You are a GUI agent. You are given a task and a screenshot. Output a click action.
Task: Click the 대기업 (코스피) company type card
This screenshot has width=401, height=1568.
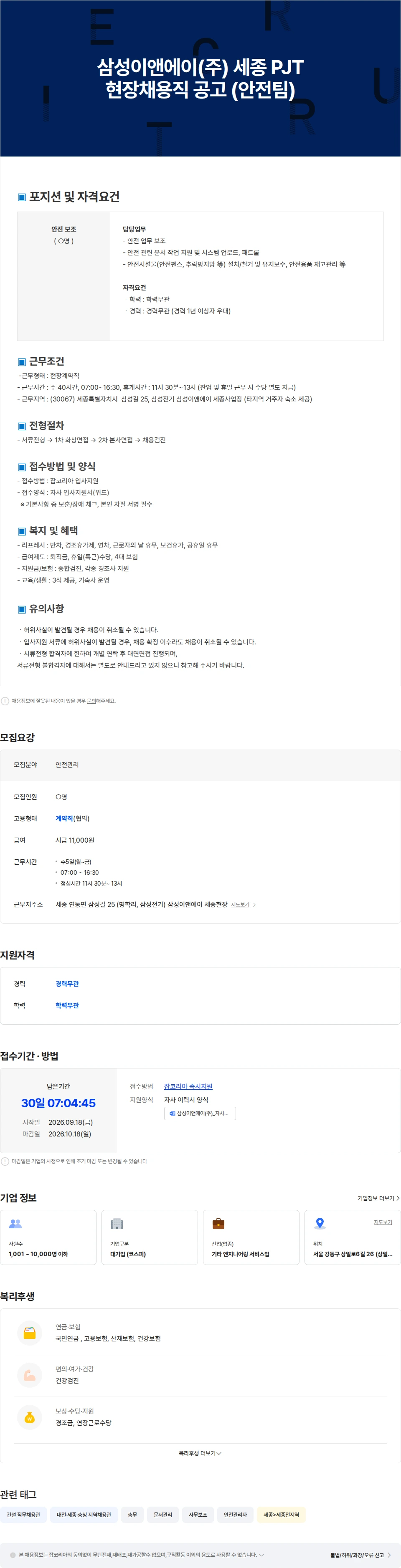[x=149, y=1237]
